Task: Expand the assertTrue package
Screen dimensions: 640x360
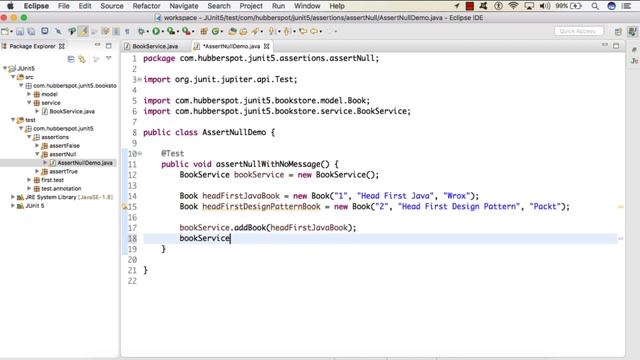Action: click(37, 171)
